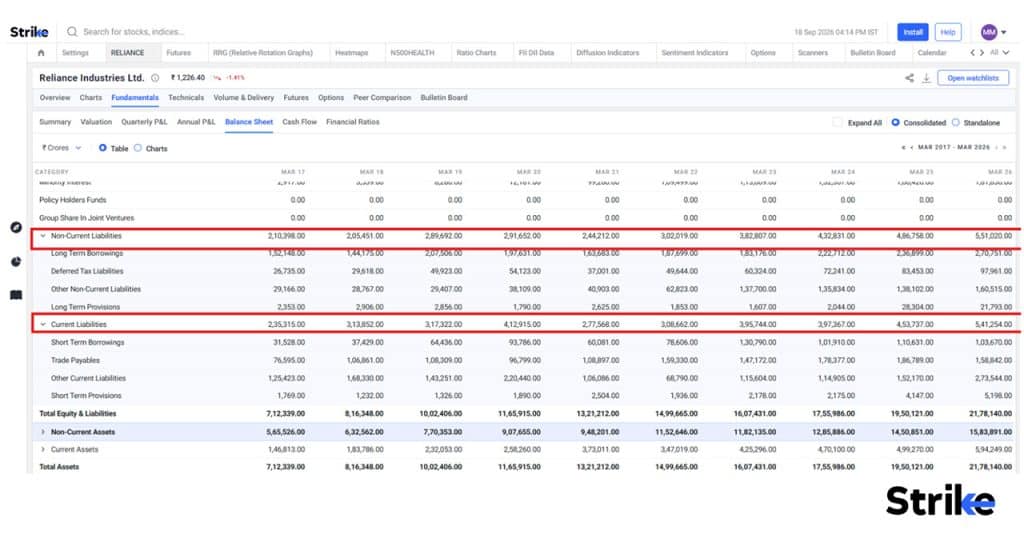Select the Table view radio button
This screenshot has width=1024, height=542.
click(103, 148)
